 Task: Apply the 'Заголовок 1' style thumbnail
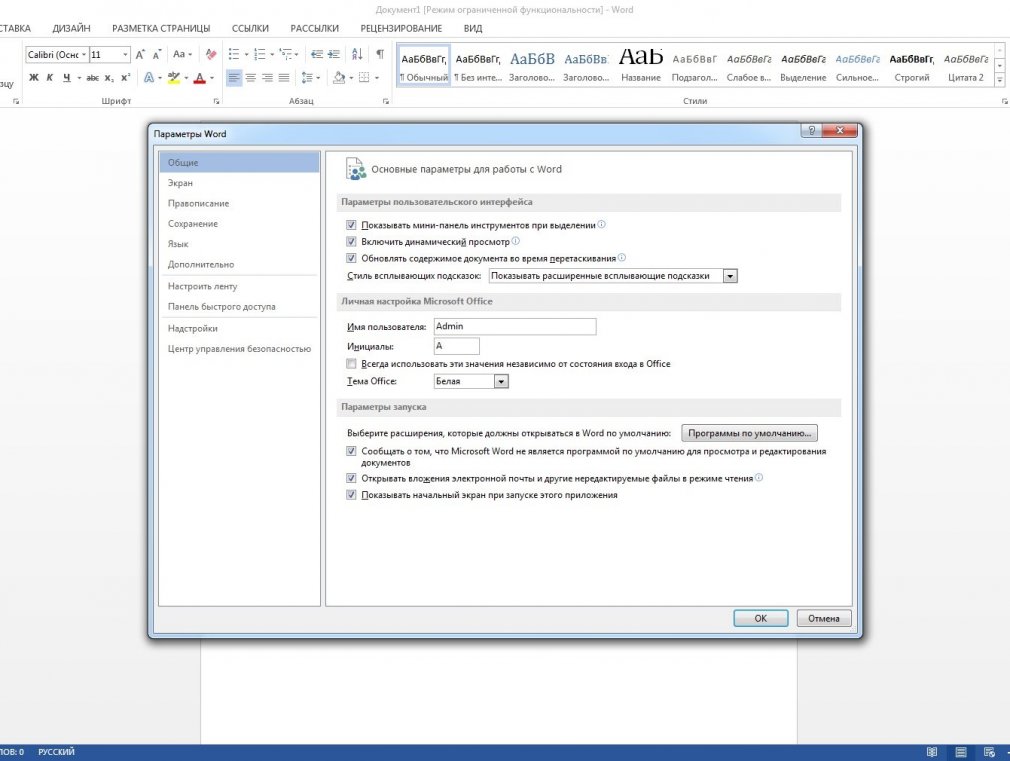tap(532, 66)
